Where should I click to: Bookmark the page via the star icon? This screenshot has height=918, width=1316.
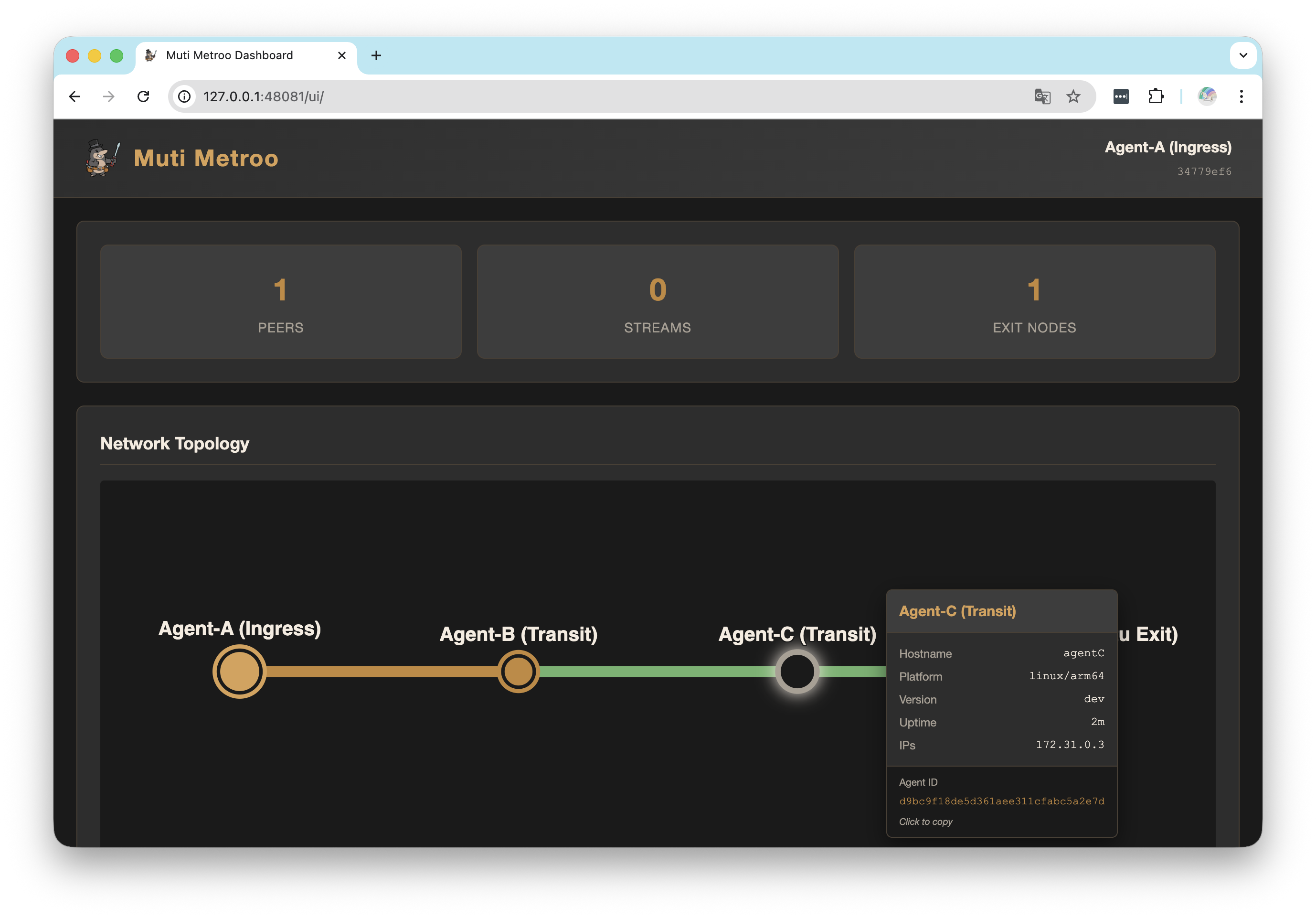pyautogui.click(x=1072, y=96)
